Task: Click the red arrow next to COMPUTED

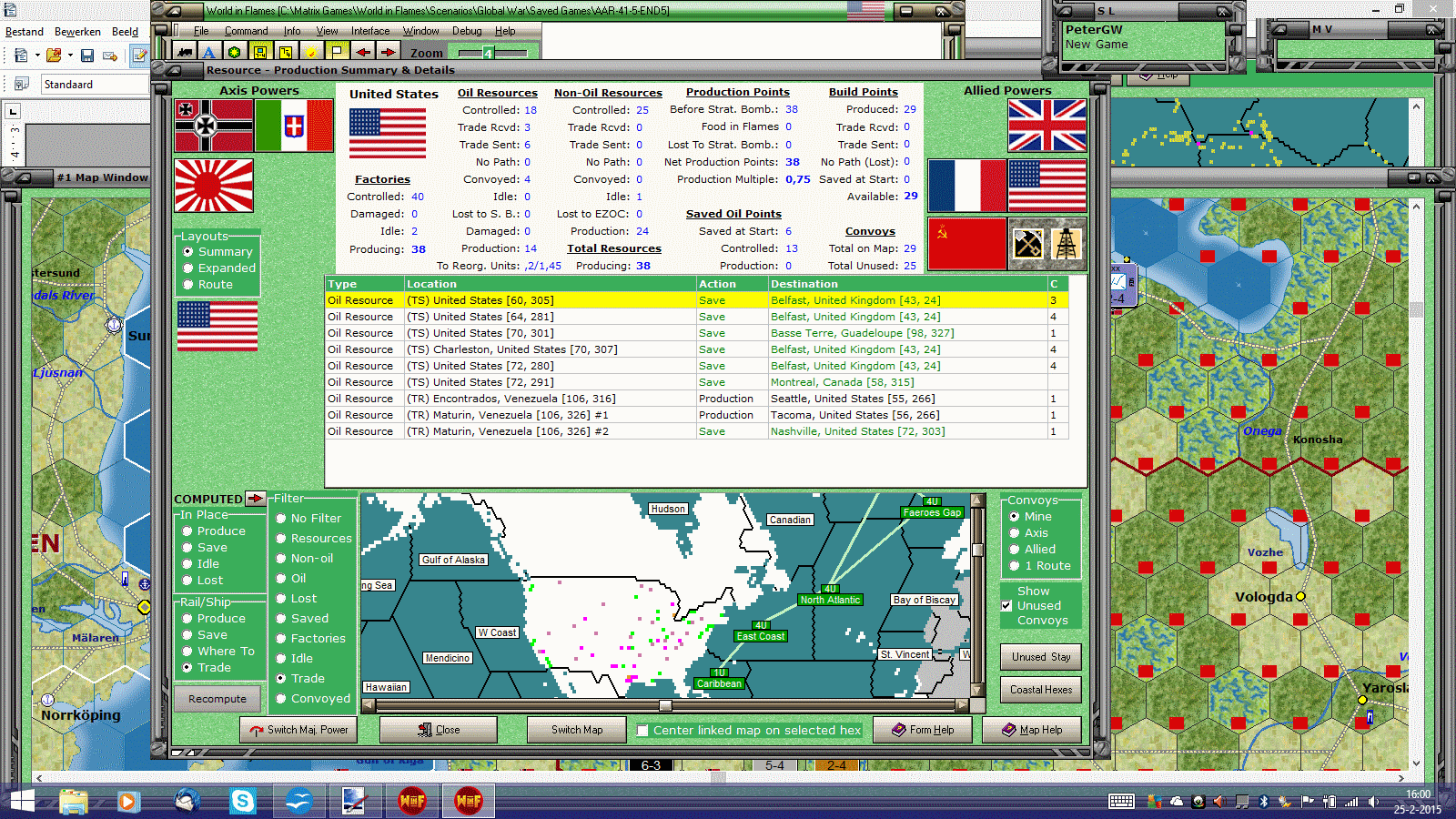Action: [255, 499]
